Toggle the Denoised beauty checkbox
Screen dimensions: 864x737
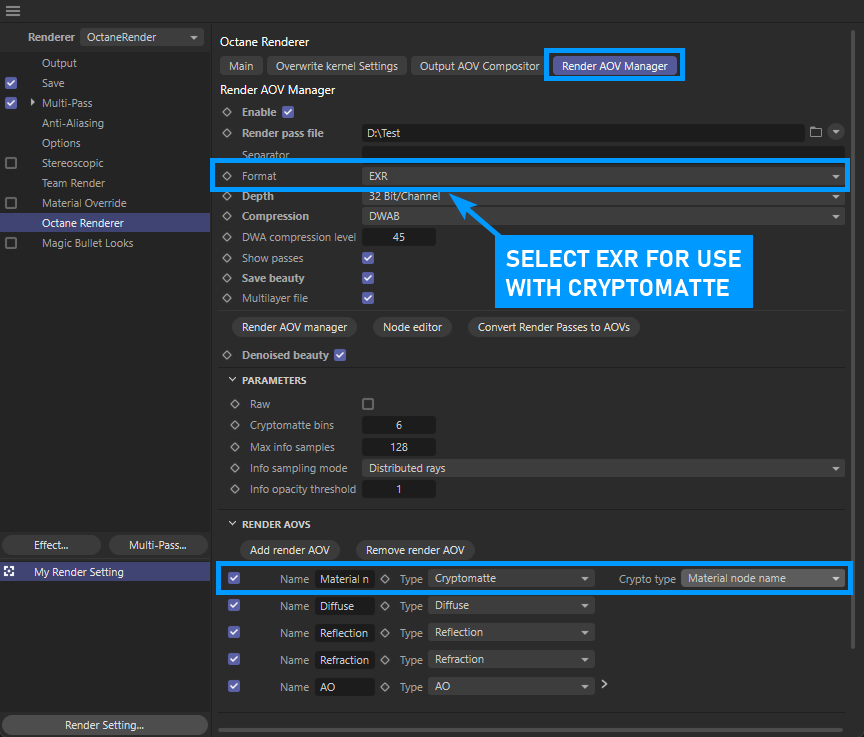340,355
